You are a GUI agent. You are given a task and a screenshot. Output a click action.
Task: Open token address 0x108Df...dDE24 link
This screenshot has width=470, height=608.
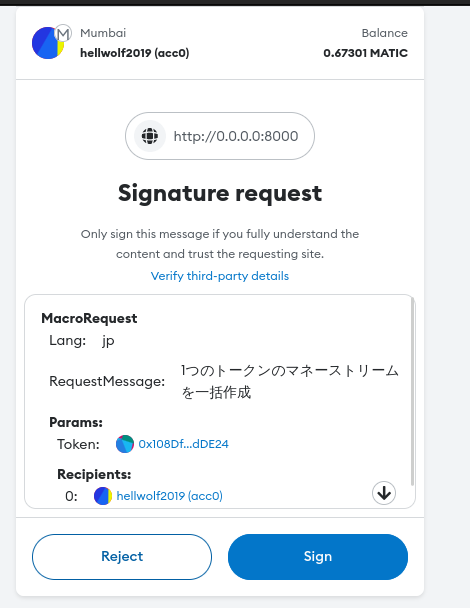[x=183, y=444]
